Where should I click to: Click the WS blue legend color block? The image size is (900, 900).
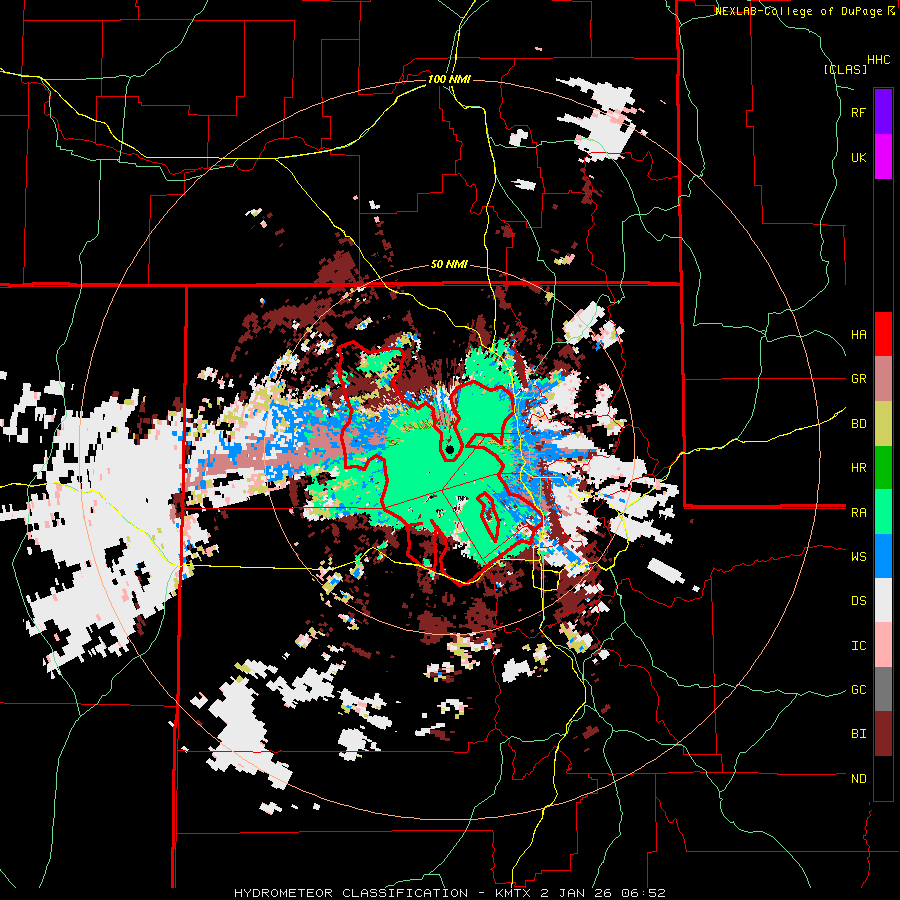883,556
